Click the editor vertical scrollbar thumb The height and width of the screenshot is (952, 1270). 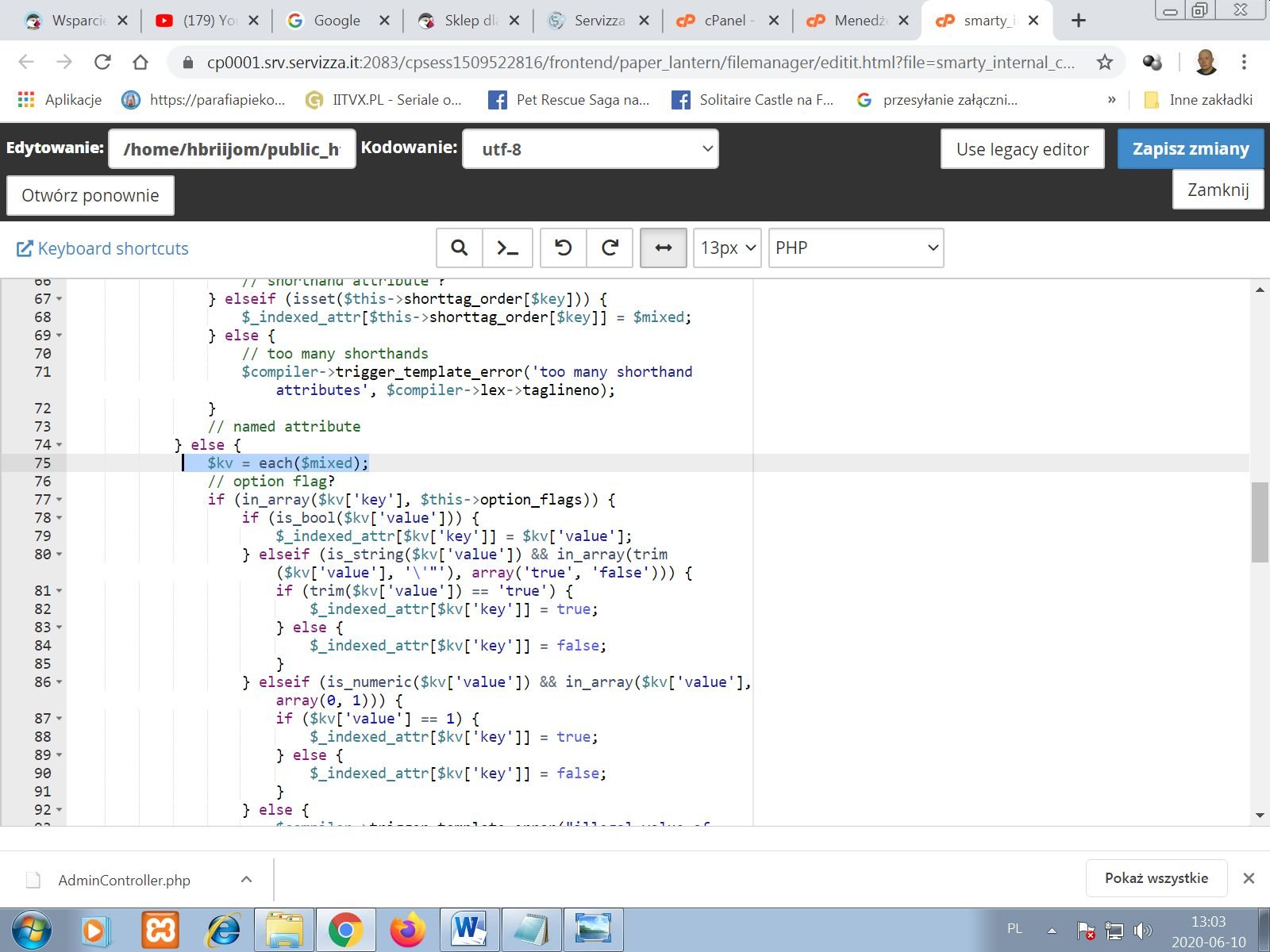1259,521
